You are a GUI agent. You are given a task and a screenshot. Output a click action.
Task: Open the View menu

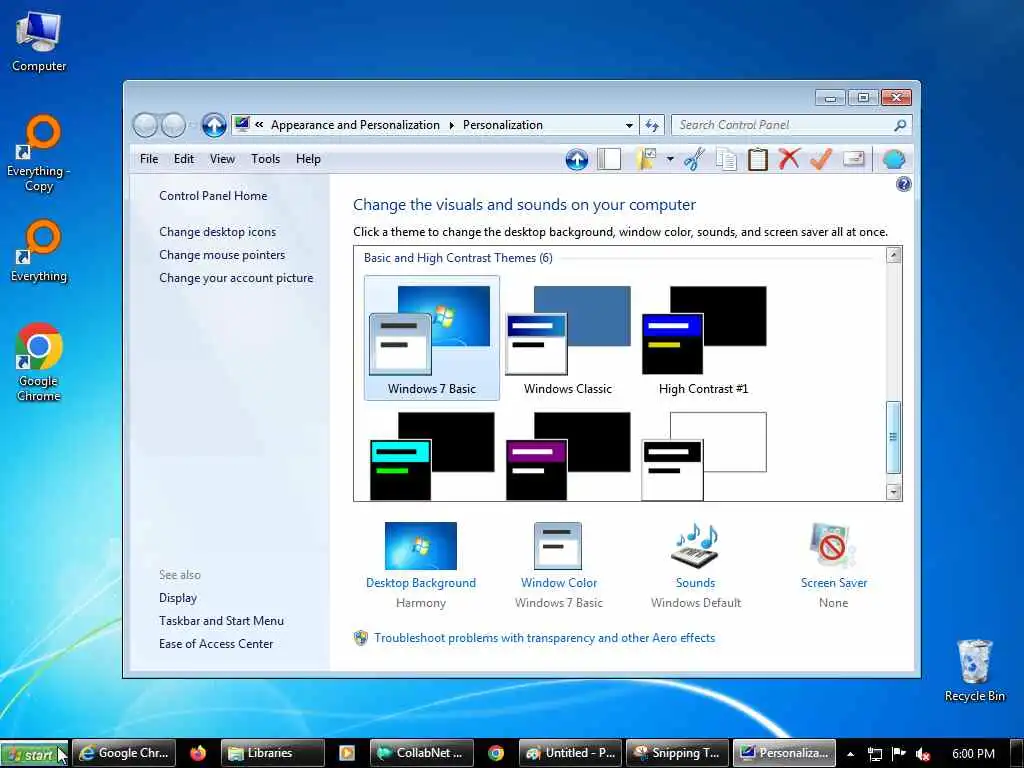(222, 159)
